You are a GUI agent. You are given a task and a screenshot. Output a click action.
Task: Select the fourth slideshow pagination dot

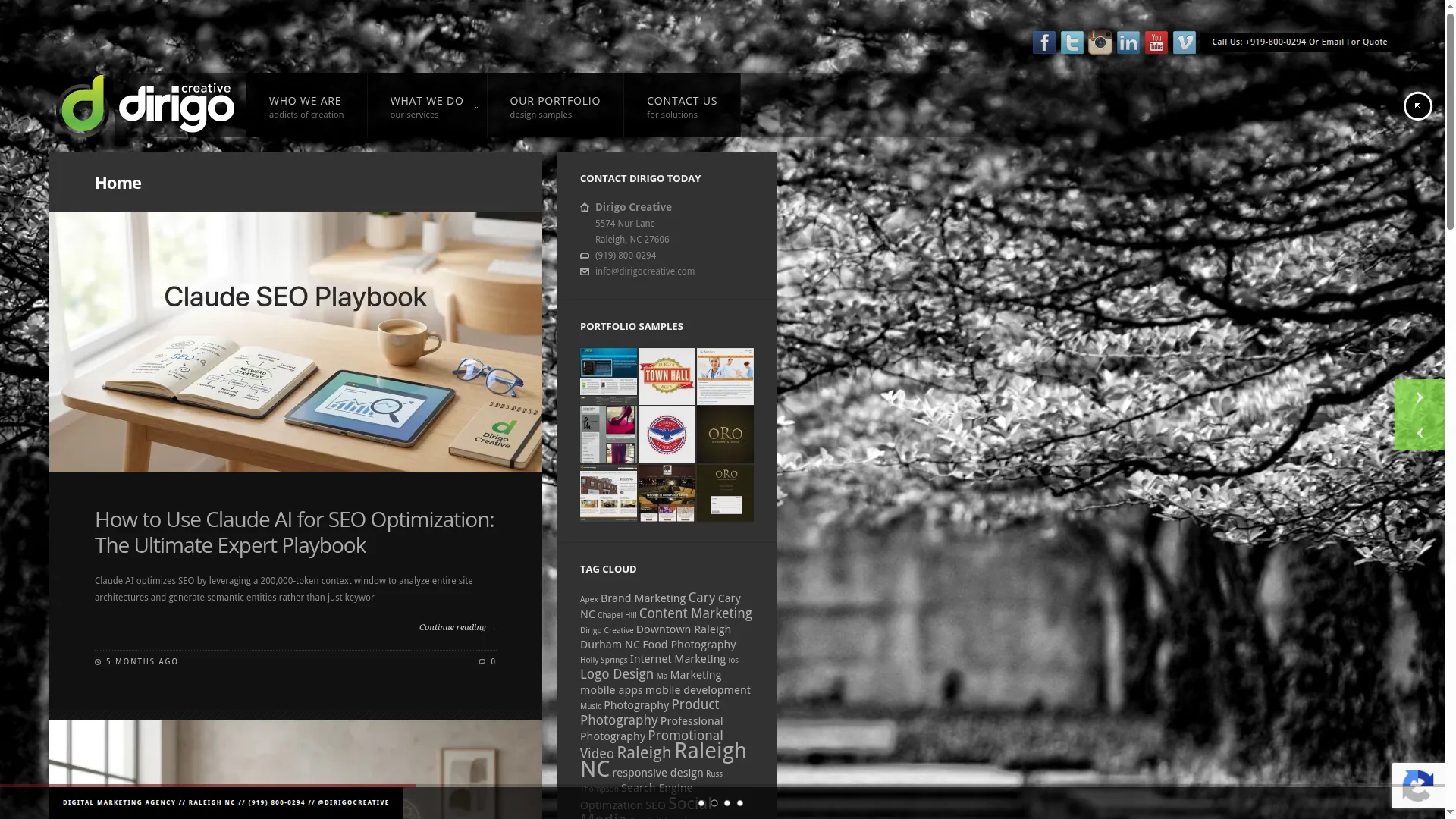pyautogui.click(x=740, y=803)
